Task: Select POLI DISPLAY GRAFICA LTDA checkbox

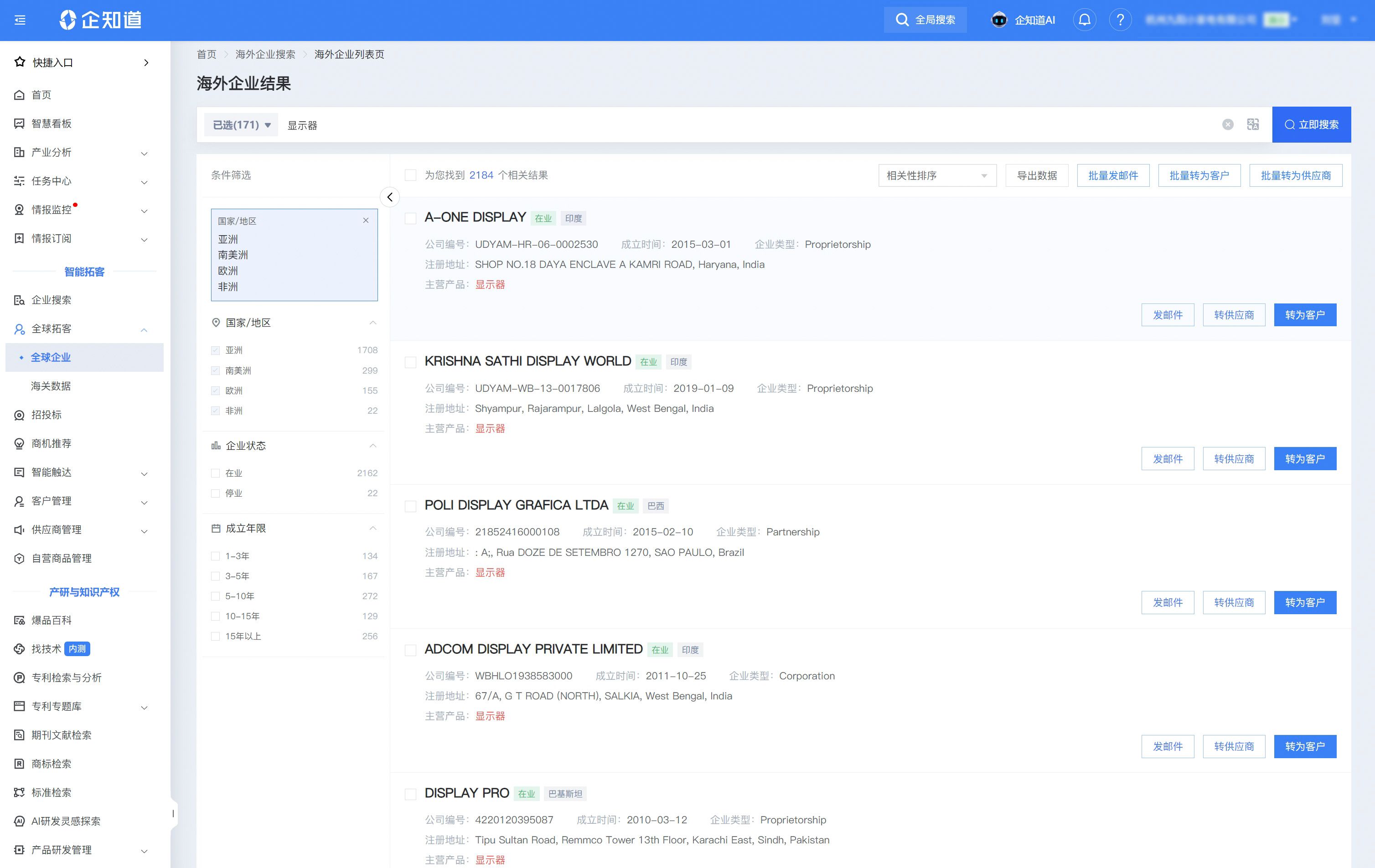Action: click(411, 506)
